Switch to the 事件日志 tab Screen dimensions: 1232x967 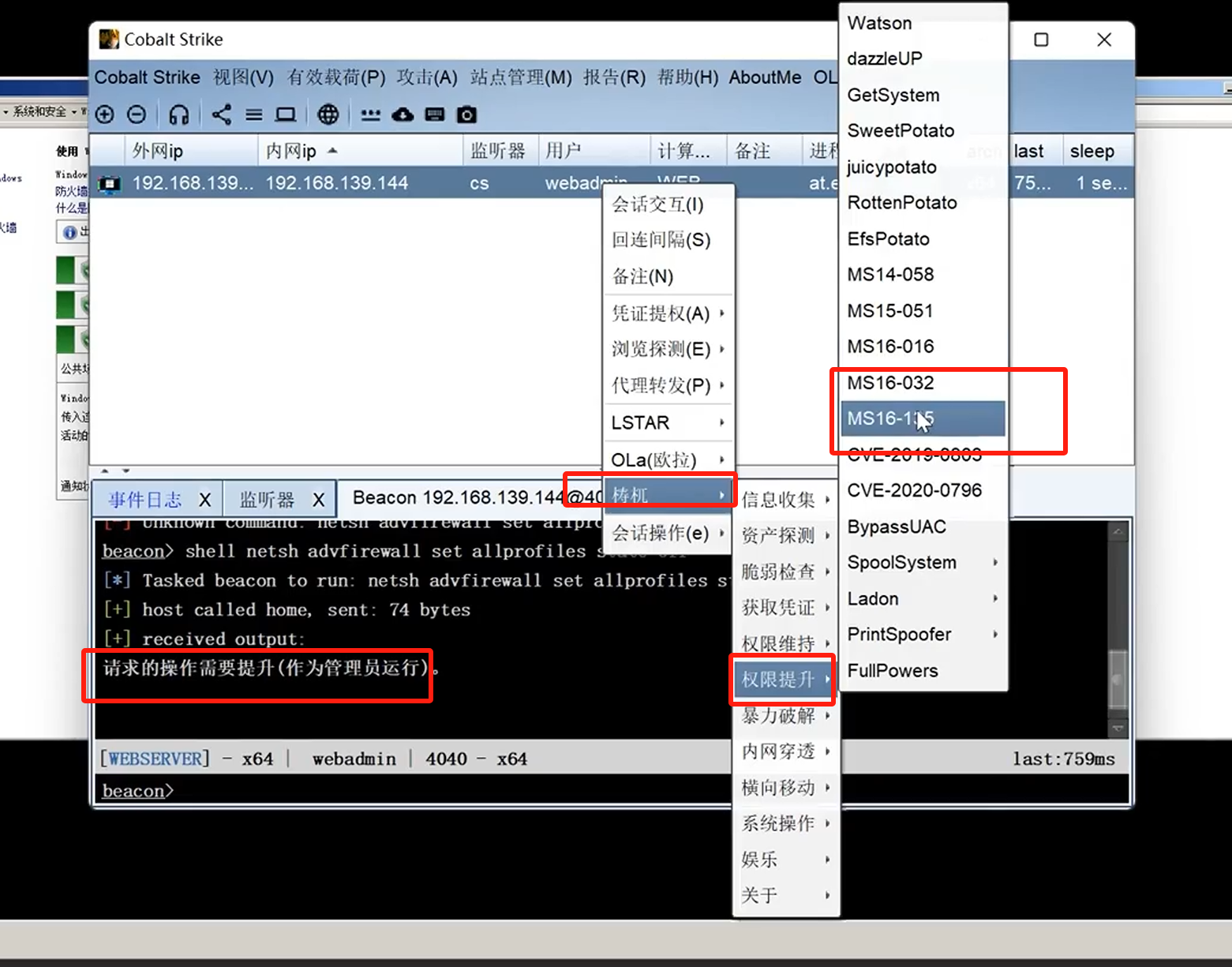(145, 500)
